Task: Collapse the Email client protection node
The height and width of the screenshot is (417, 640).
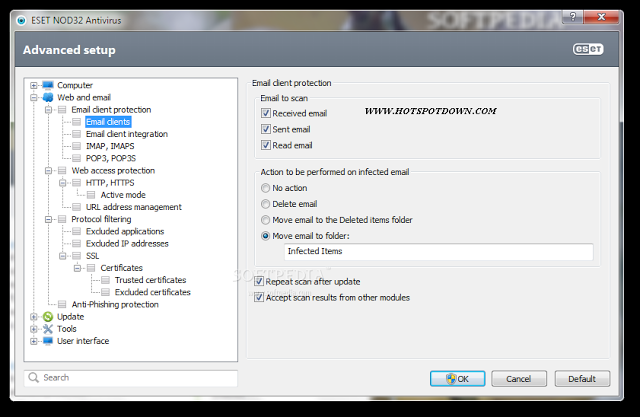Action: click(48, 110)
